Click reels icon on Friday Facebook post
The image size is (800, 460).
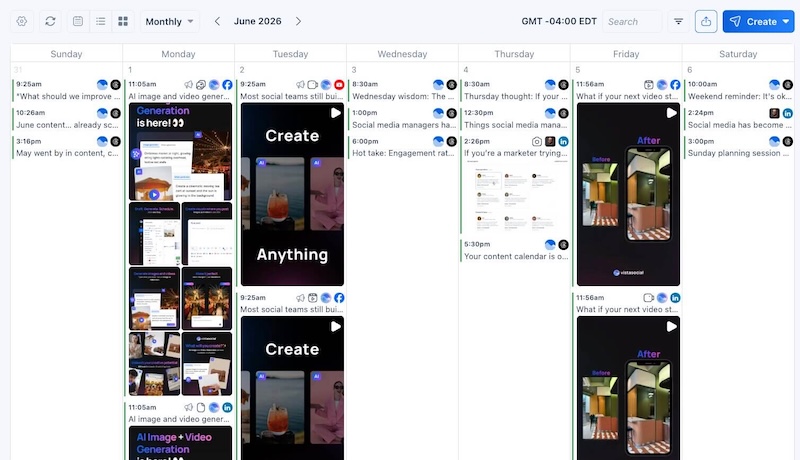pos(648,85)
